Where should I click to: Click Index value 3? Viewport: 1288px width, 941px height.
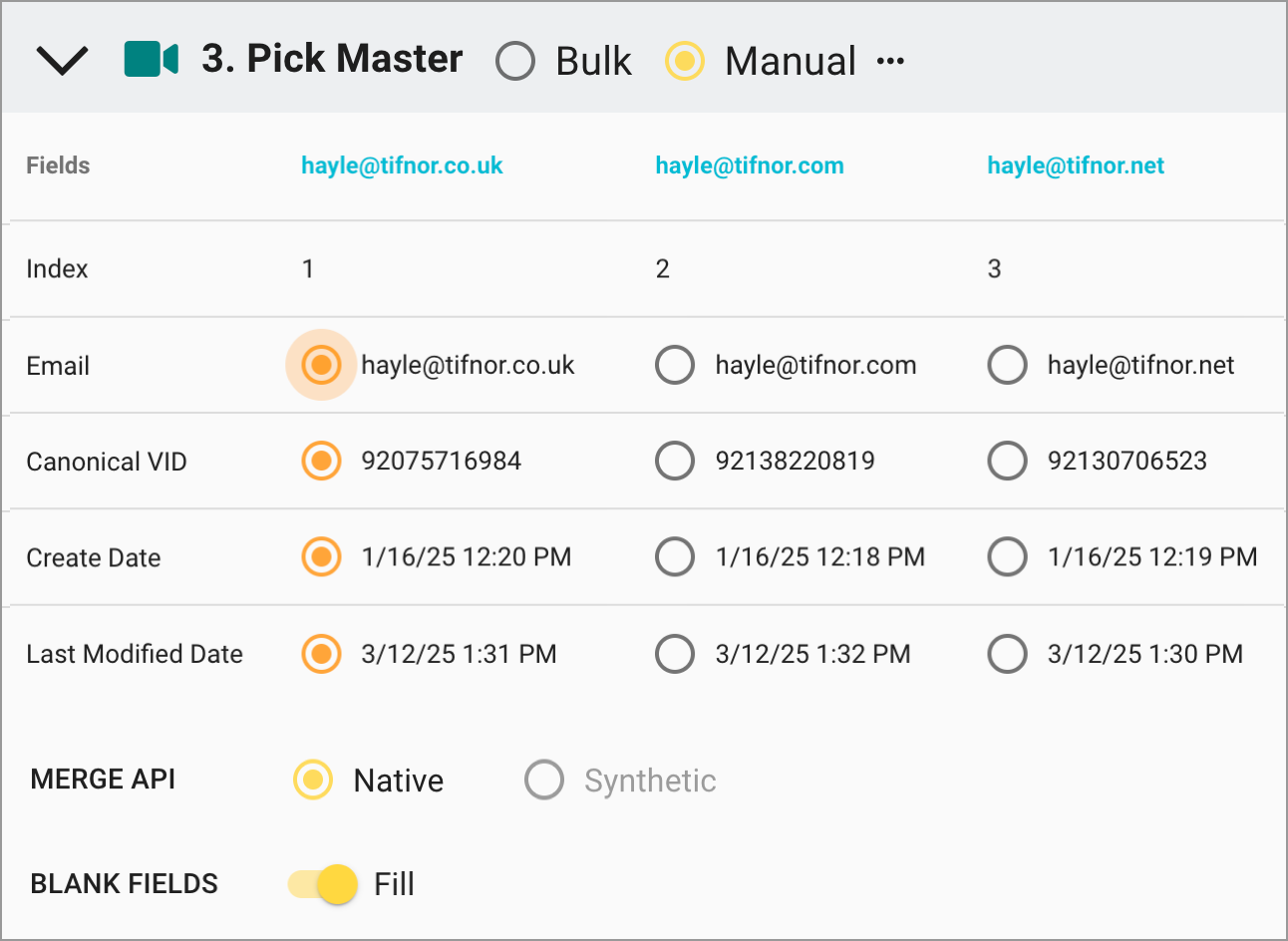[x=994, y=269]
